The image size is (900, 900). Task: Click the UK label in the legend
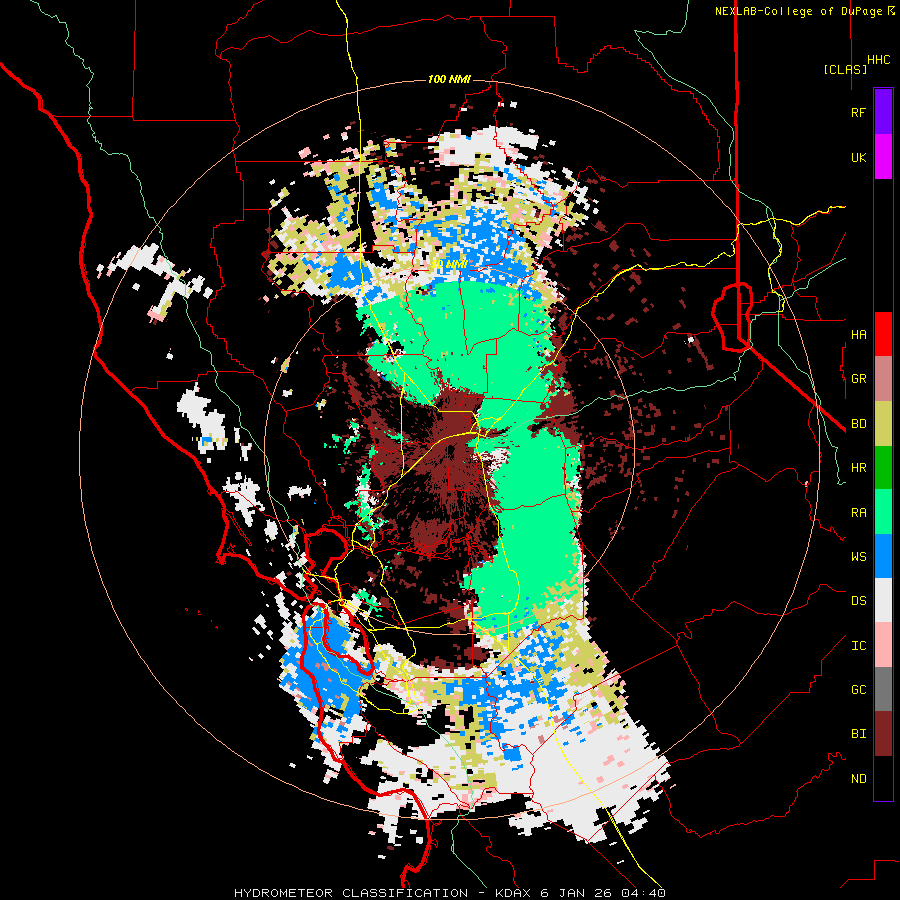858,157
